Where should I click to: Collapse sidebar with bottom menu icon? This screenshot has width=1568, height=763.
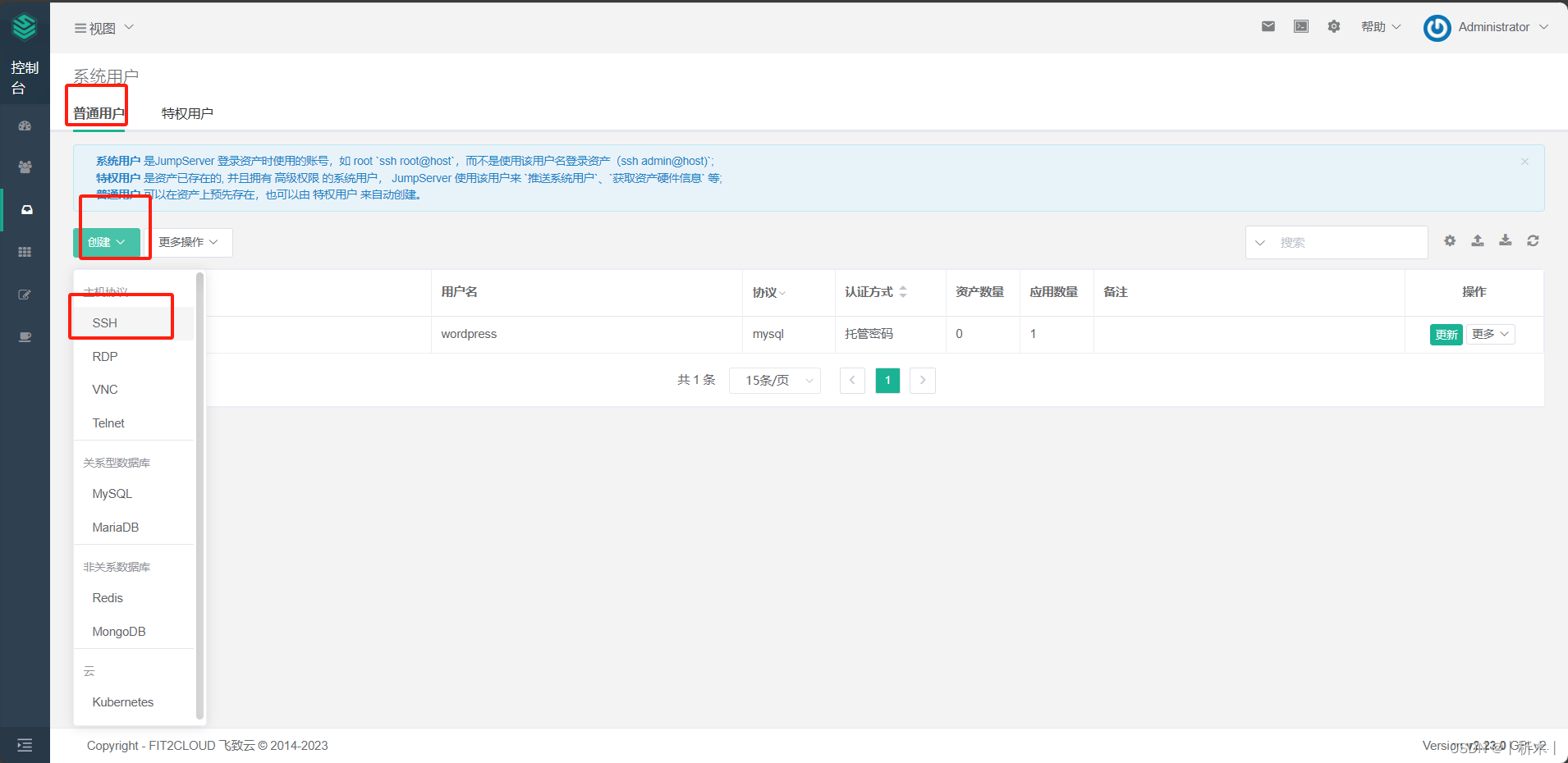(x=25, y=745)
